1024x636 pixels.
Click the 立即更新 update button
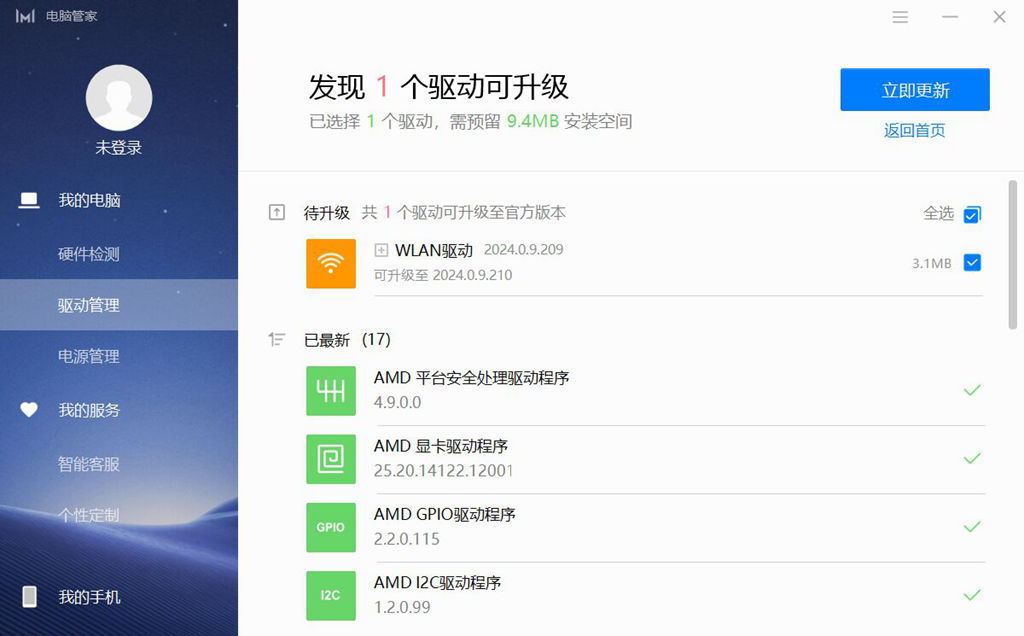click(x=914, y=90)
